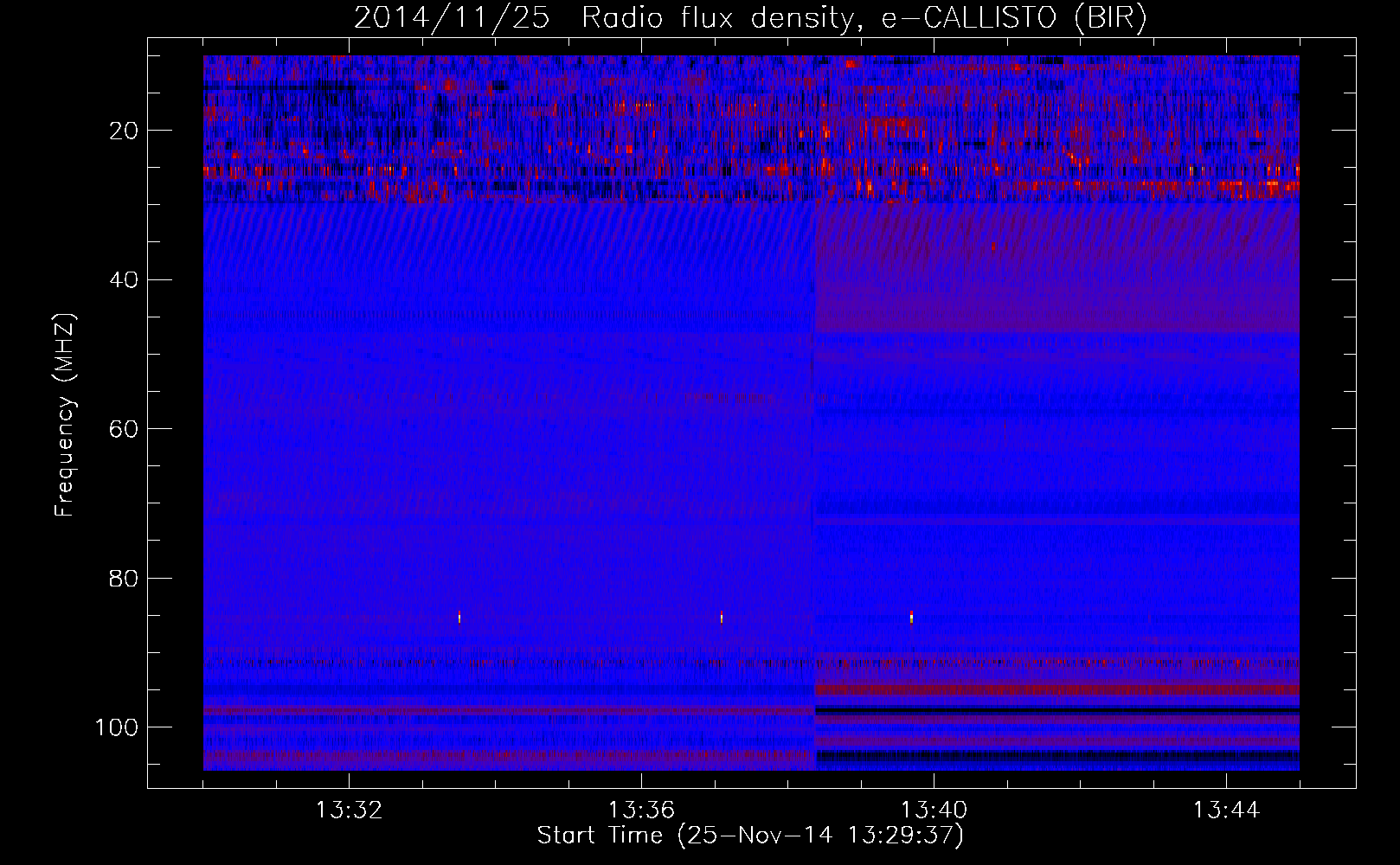Click the 80 frequency tick label
The image size is (1400, 865).
[124, 578]
